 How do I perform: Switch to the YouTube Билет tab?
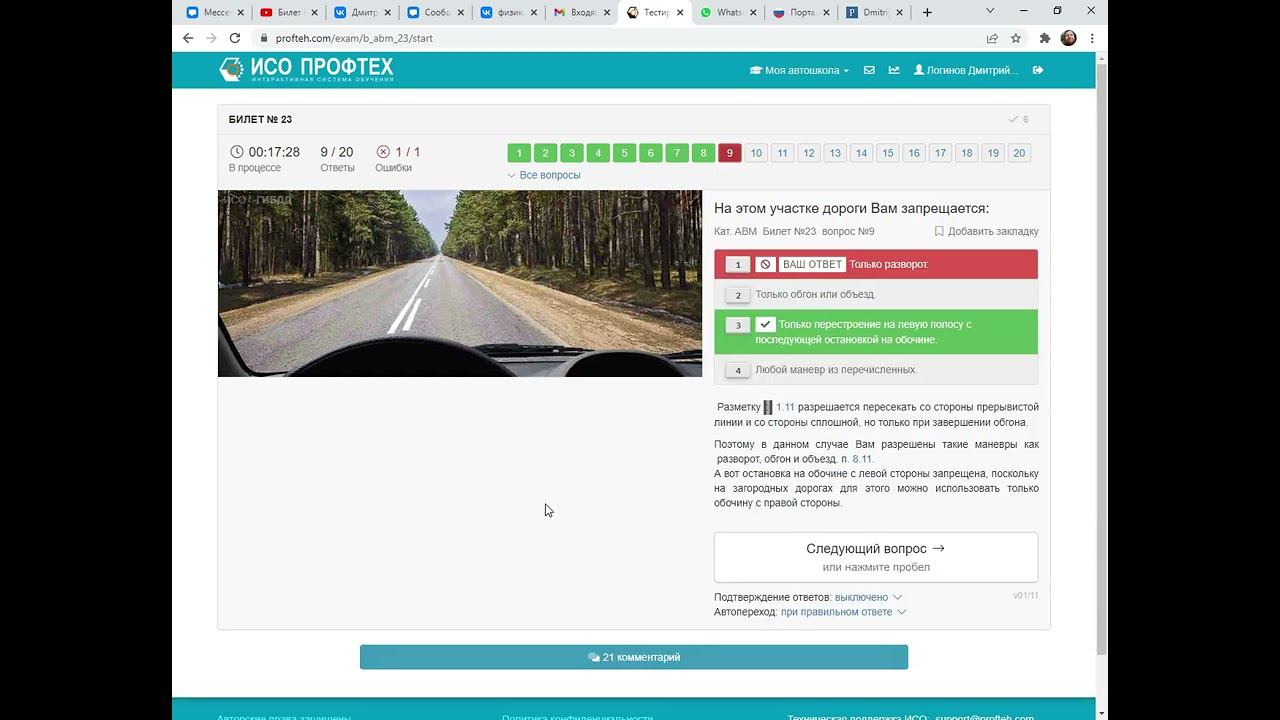click(288, 12)
